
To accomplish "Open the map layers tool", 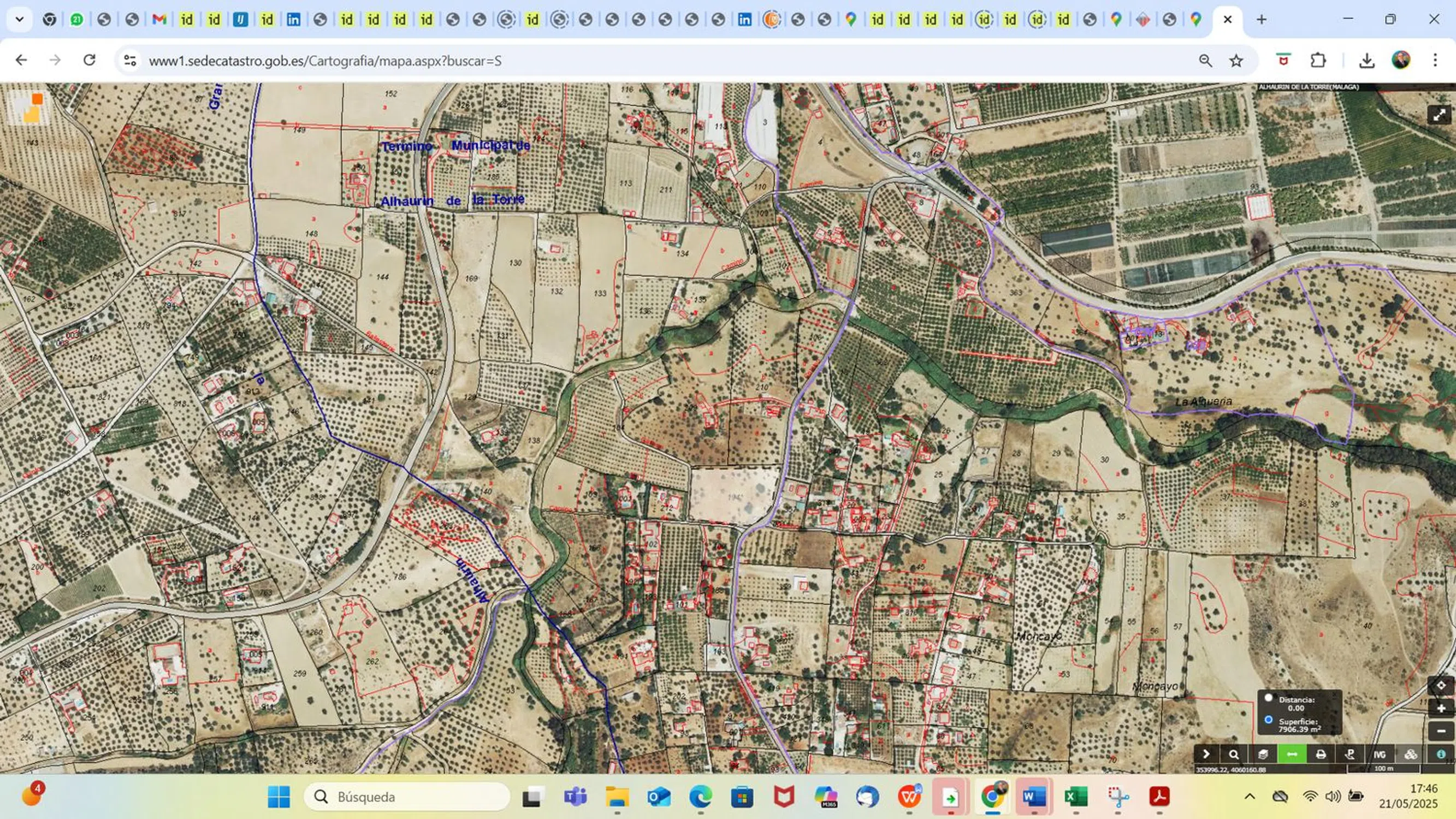I will point(1263,754).
